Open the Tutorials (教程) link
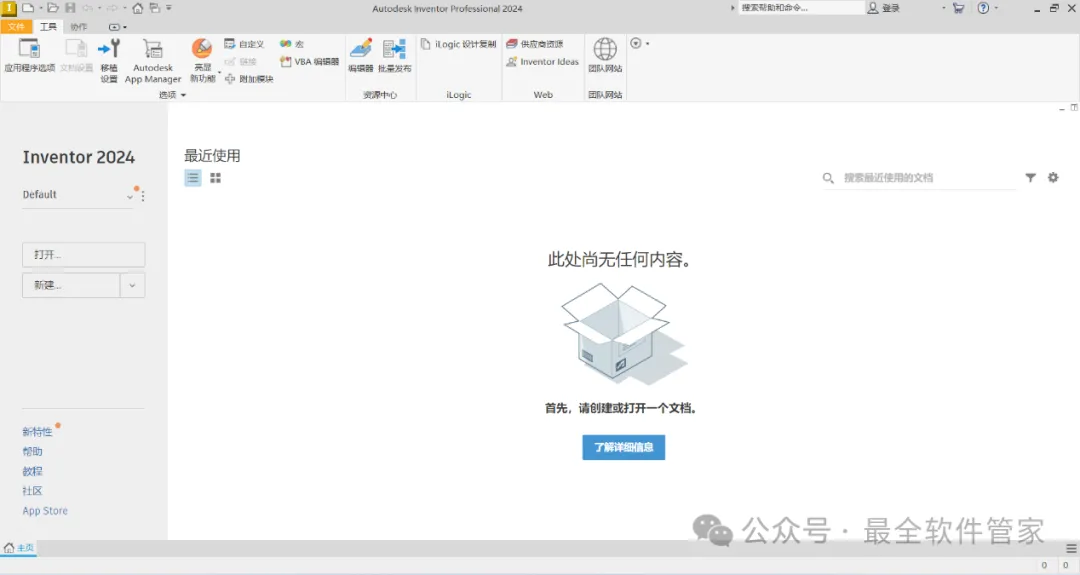 click(32, 472)
